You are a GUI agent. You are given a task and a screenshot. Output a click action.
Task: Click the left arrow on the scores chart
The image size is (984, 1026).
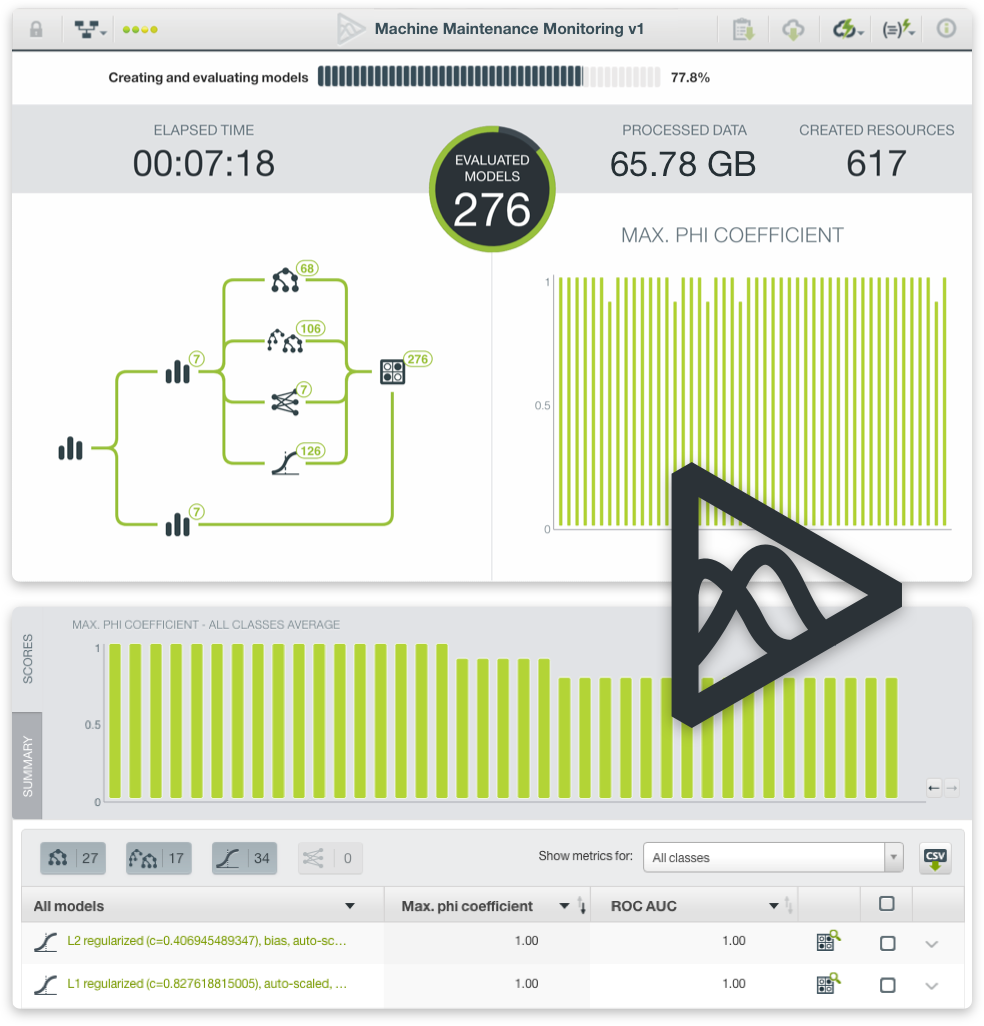pyautogui.click(x=934, y=788)
